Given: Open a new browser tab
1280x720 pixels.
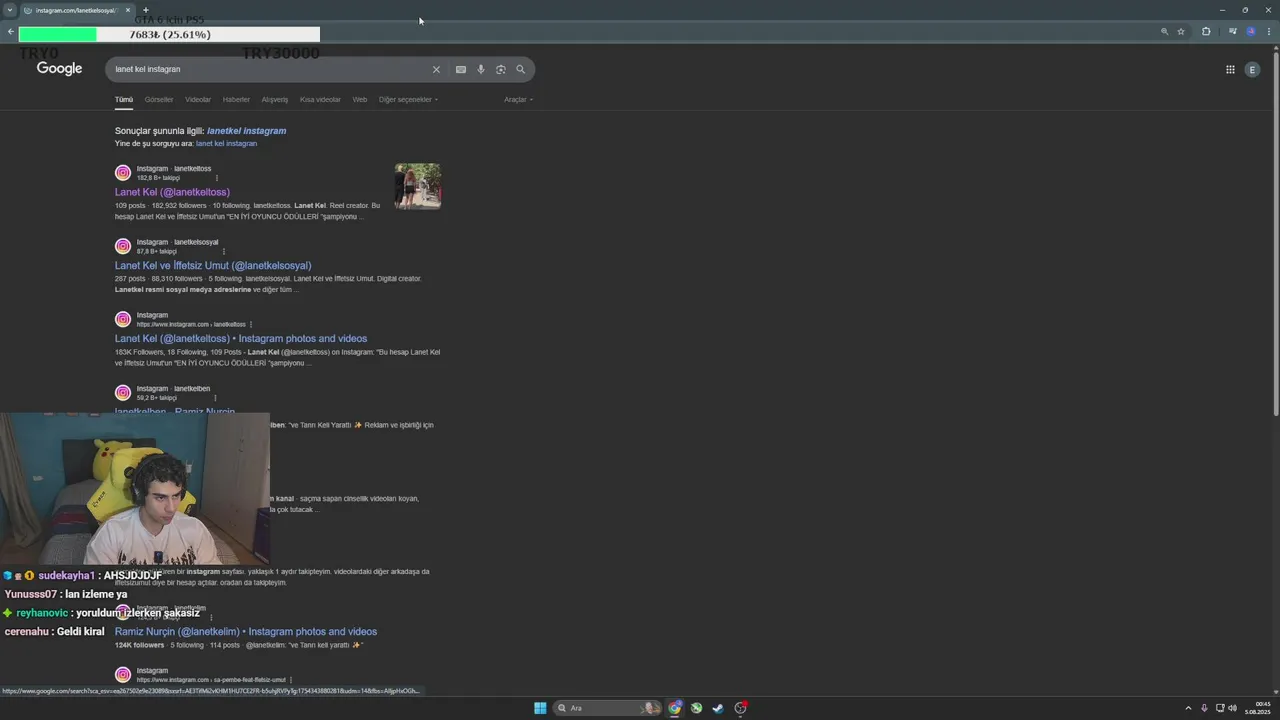Looking at the screenshot, I should coord(145,10).
